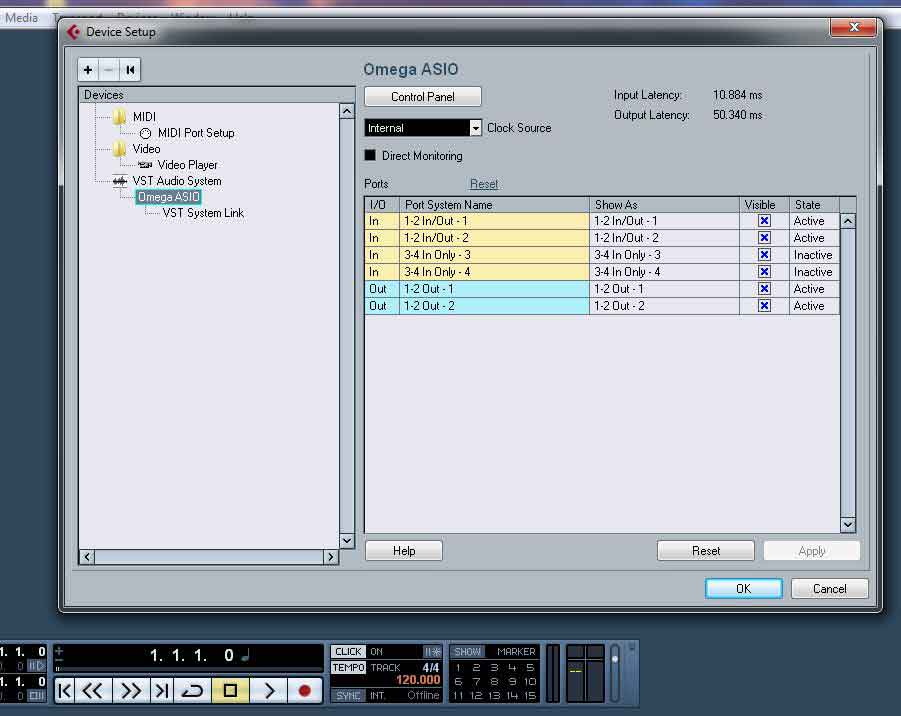Click the SHOW markers button
Image resolution: width=901 pixels, height=716 pixels.
[468, 652]
